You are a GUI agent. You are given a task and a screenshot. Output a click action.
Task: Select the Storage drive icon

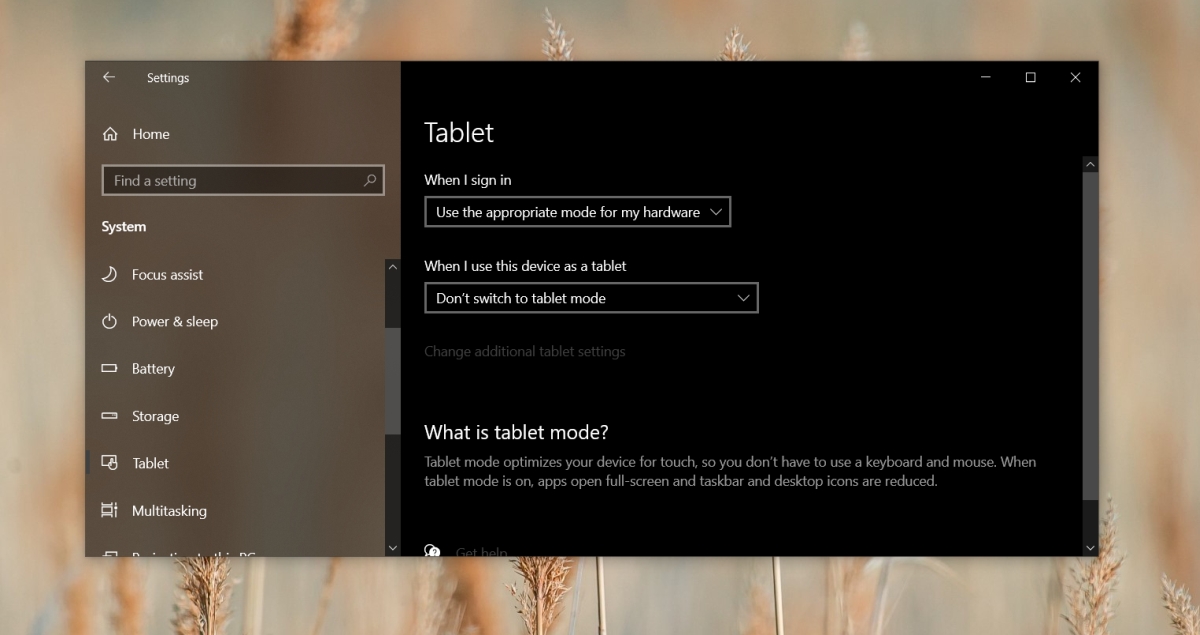click(110, 416)
